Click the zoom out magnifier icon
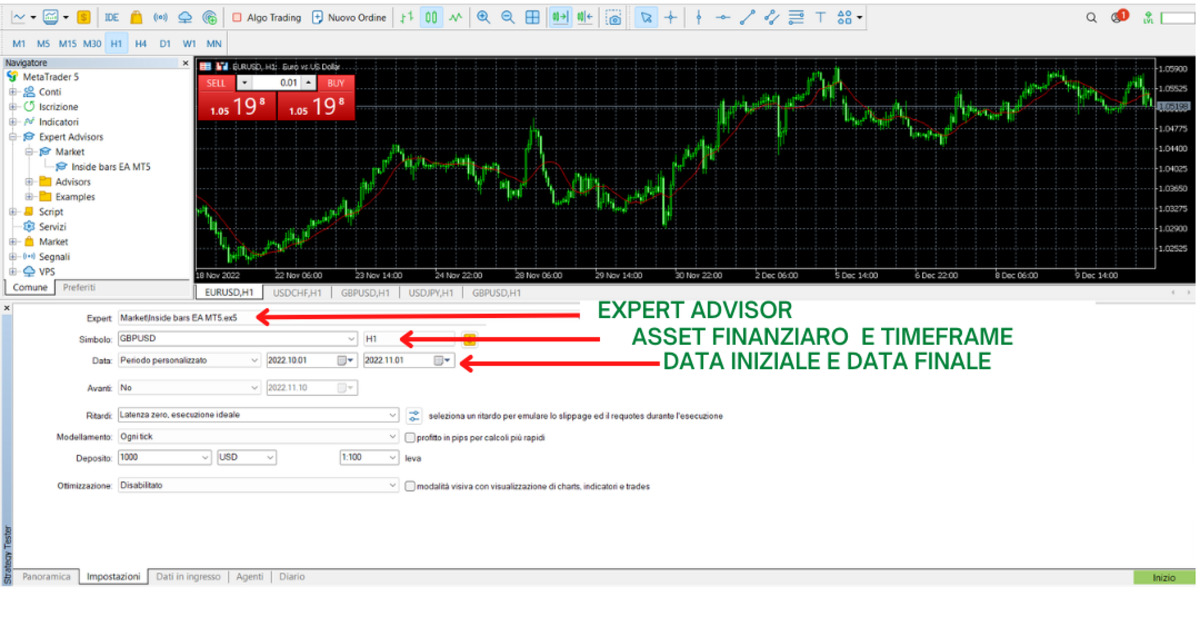Screen dimensions: 1200x630 pos(508,17)
